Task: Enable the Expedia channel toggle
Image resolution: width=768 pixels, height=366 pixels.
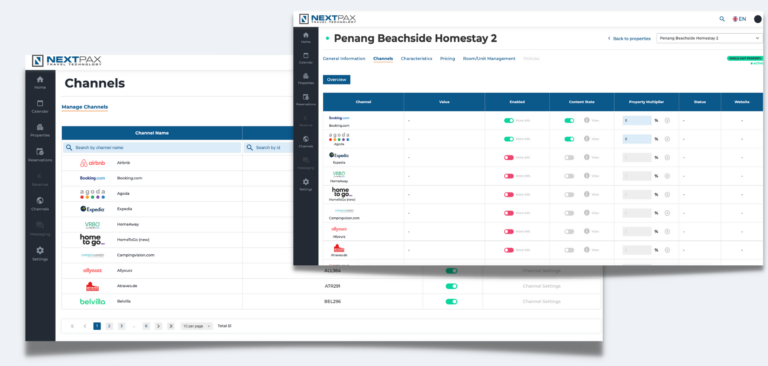Action: (509, 158)
